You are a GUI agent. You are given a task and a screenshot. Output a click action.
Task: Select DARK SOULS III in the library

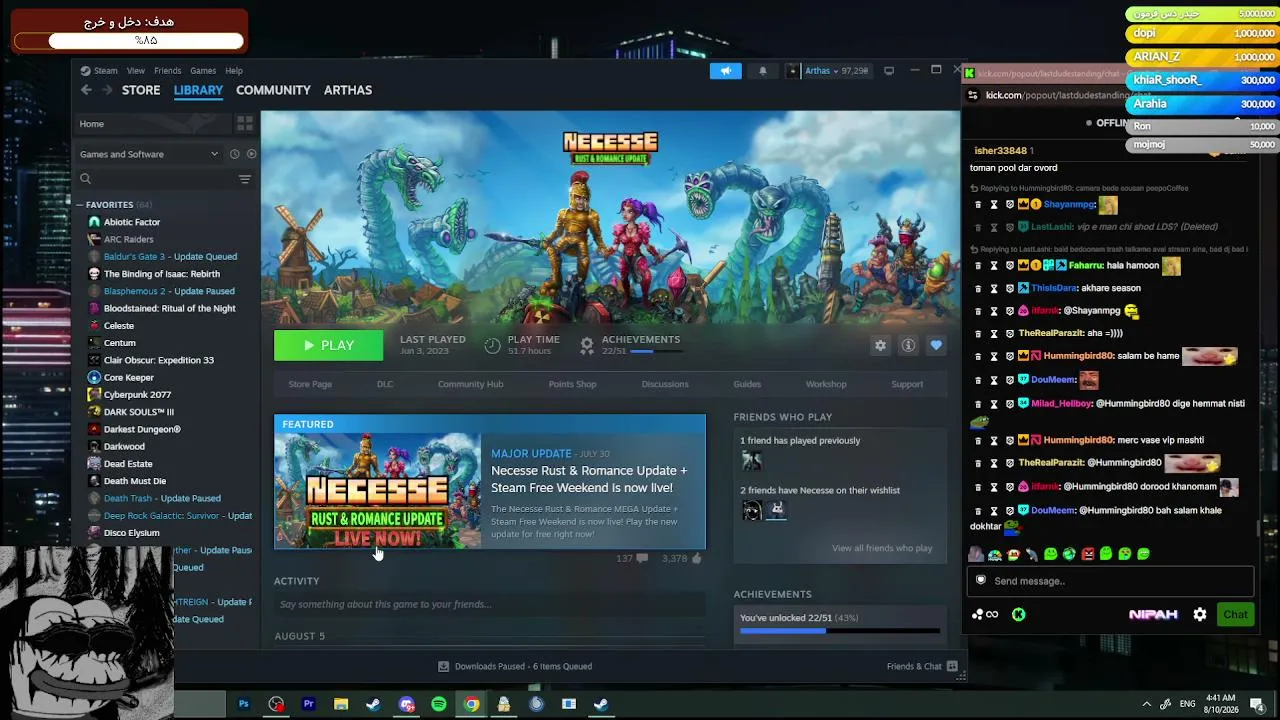point(138,412)
